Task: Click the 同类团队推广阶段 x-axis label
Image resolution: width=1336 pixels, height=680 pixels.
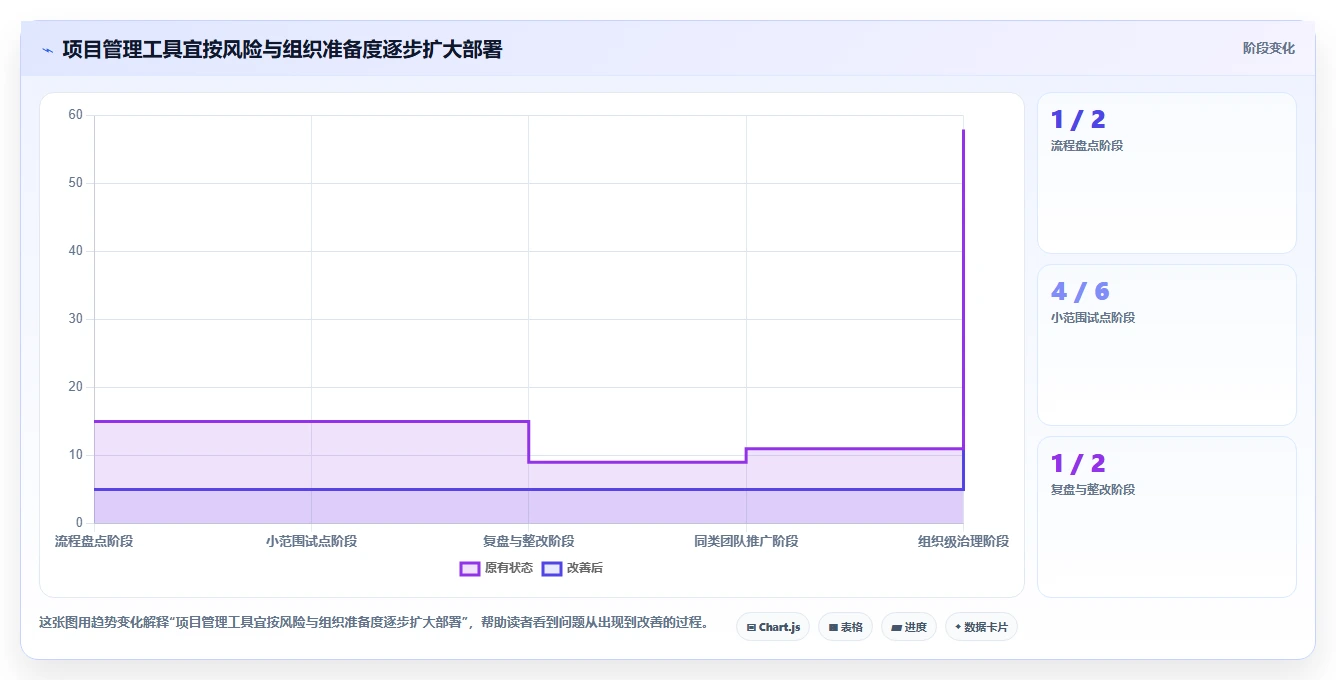Action: point(746,541)
